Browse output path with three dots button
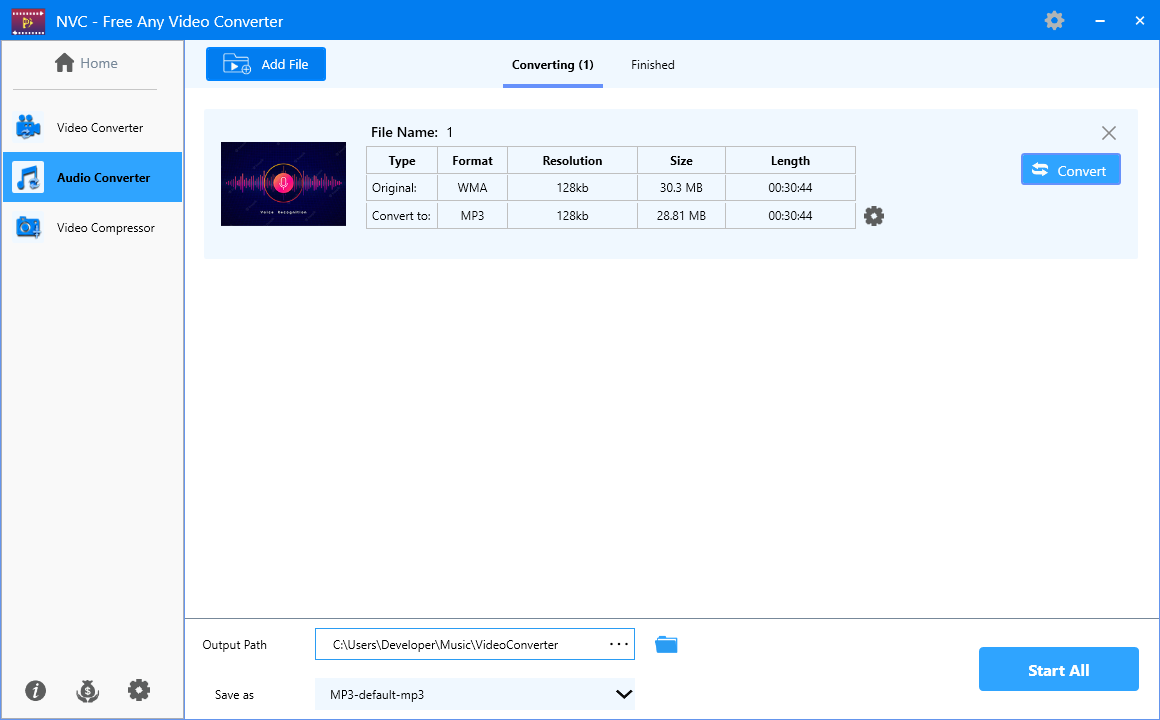Screen dimensions: 1160x720 click(x=618, y=645)
